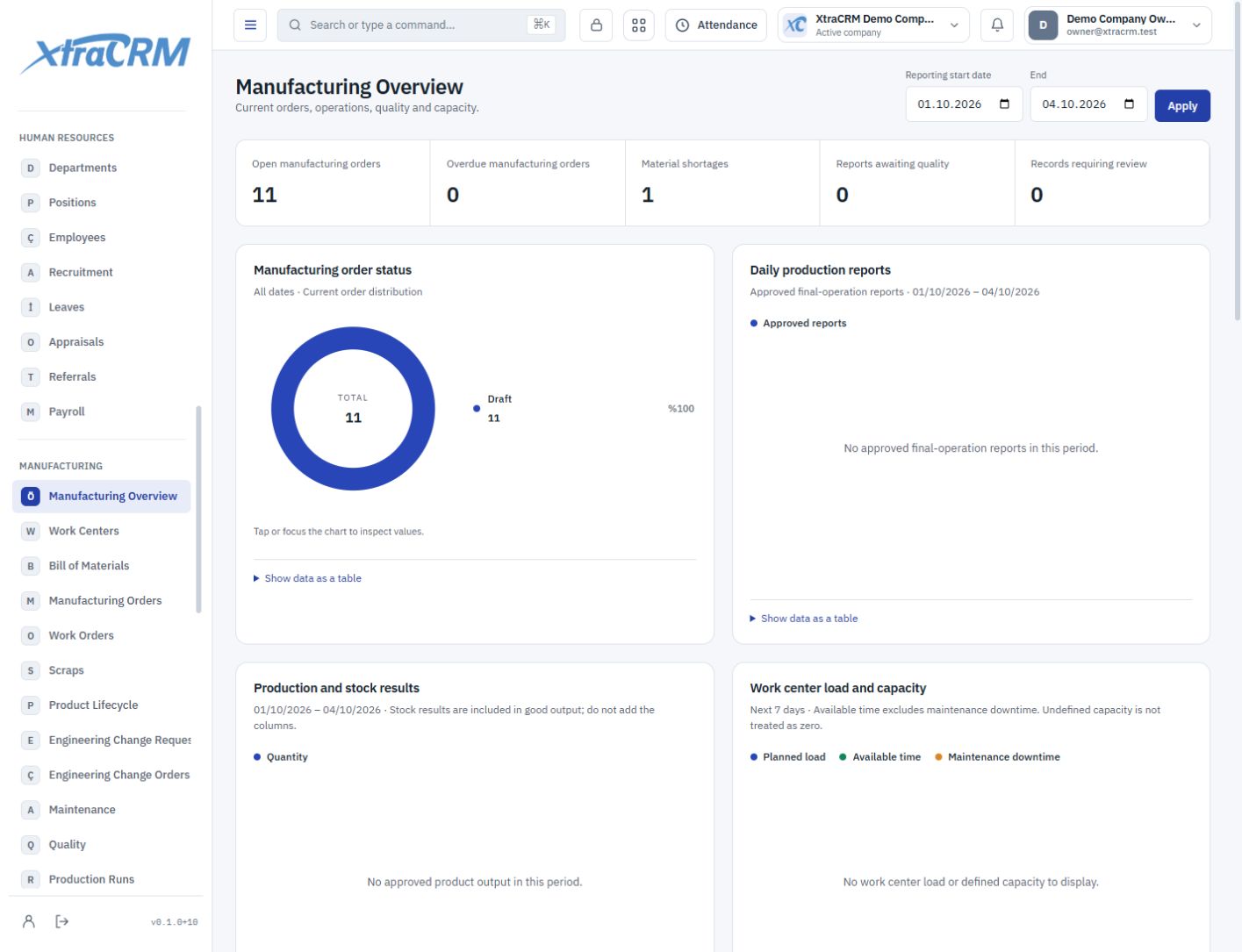This screenshot has height=952, width=1242.
Task: Click the XC company logo icon
Action: tap(795, 25)
